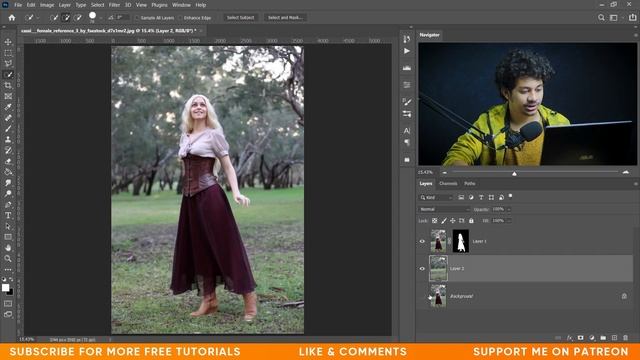The image size is (640, 360).
Task: Open the Kind filter dropdown
Action: coord(436,198)
